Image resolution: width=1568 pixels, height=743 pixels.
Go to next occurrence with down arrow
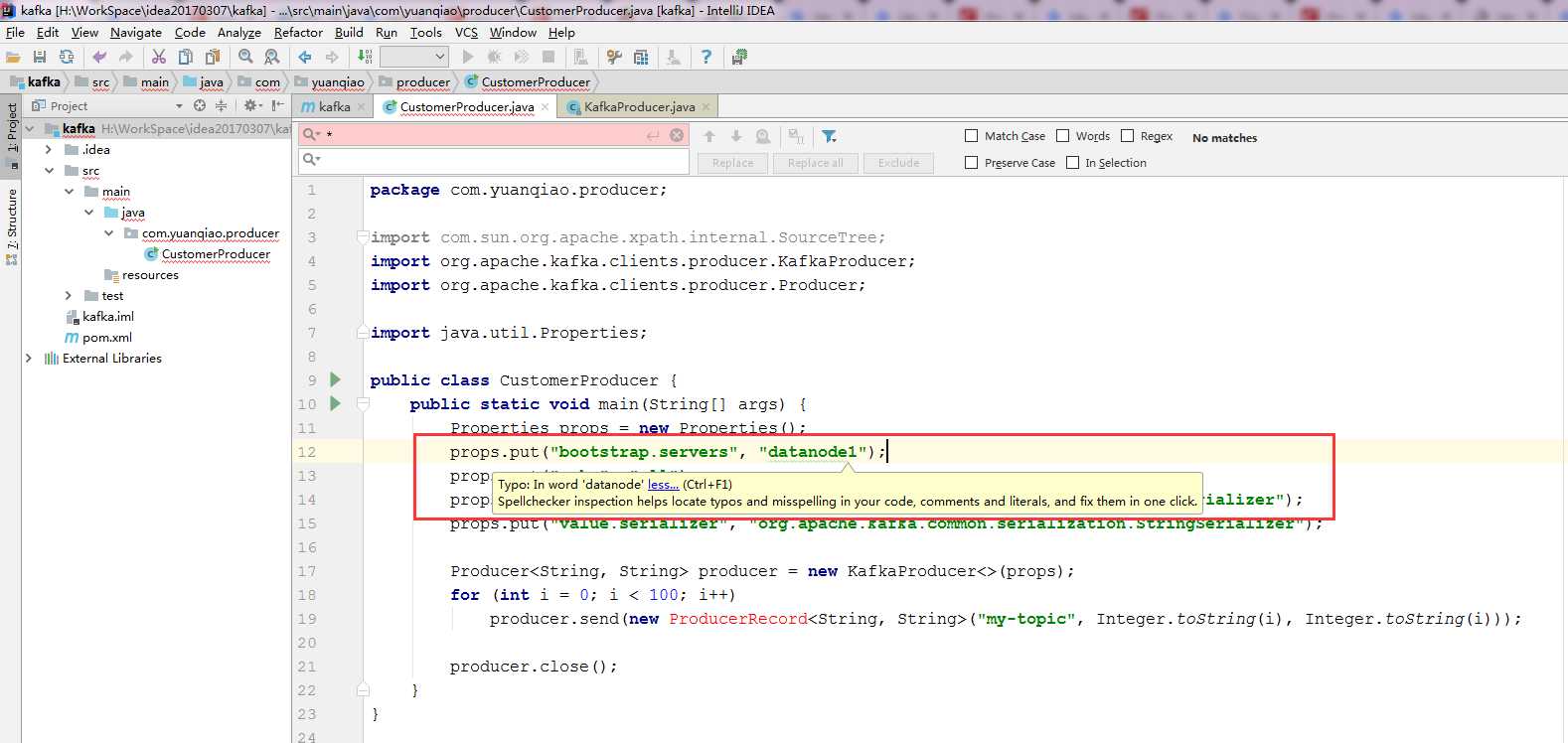(736, 136)
